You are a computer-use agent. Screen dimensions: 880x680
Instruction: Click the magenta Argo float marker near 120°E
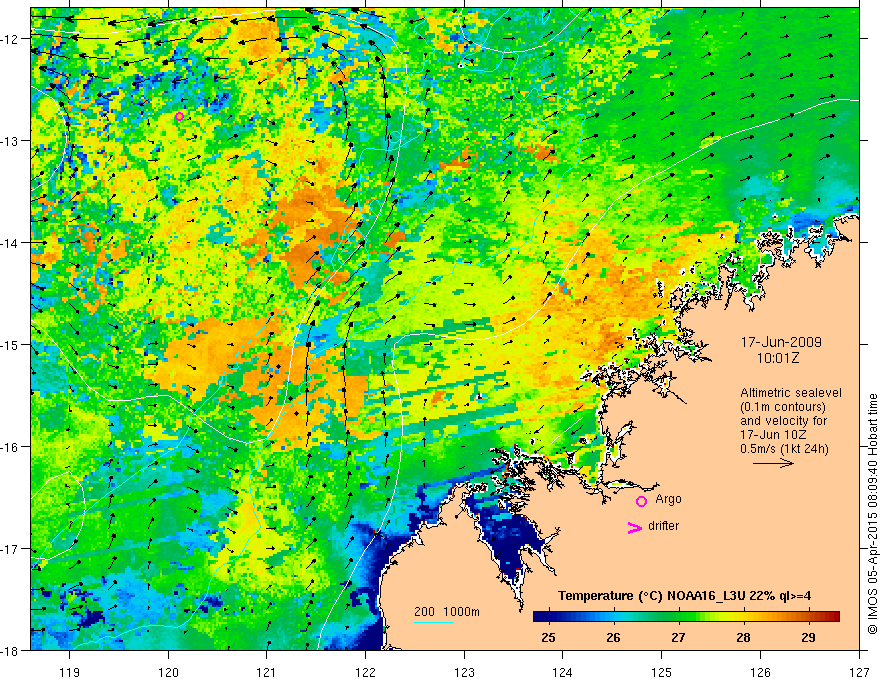(179, 117)
